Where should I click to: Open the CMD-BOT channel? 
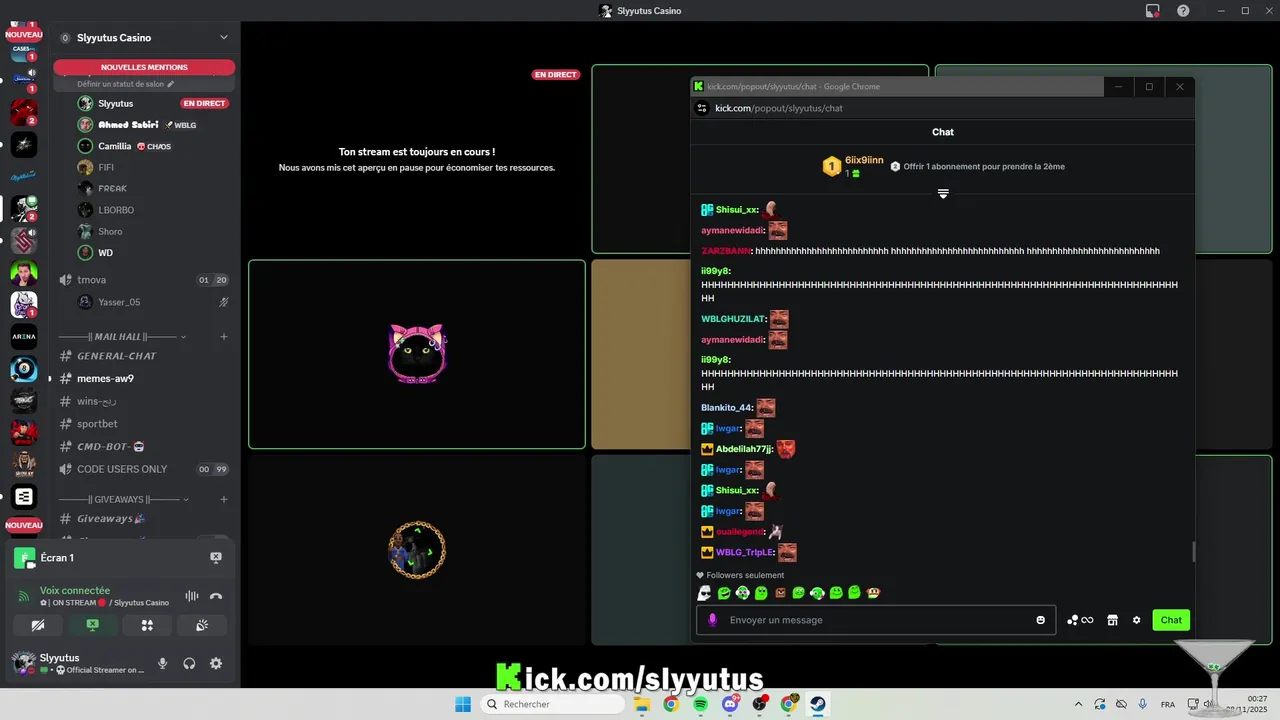144,447
